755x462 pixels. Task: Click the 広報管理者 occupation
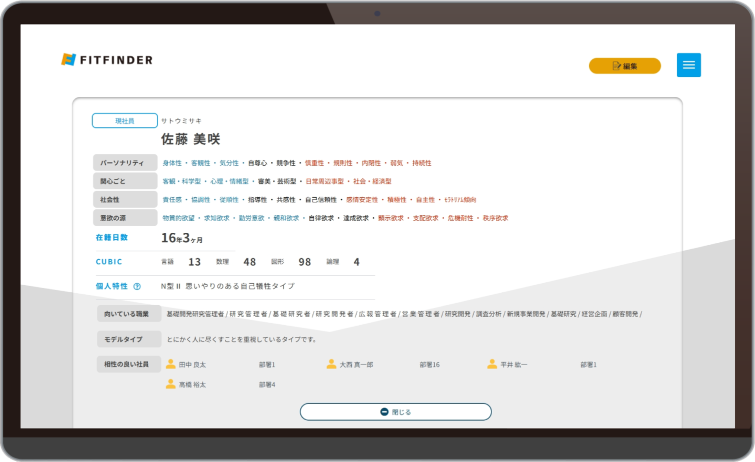[378, 314]
